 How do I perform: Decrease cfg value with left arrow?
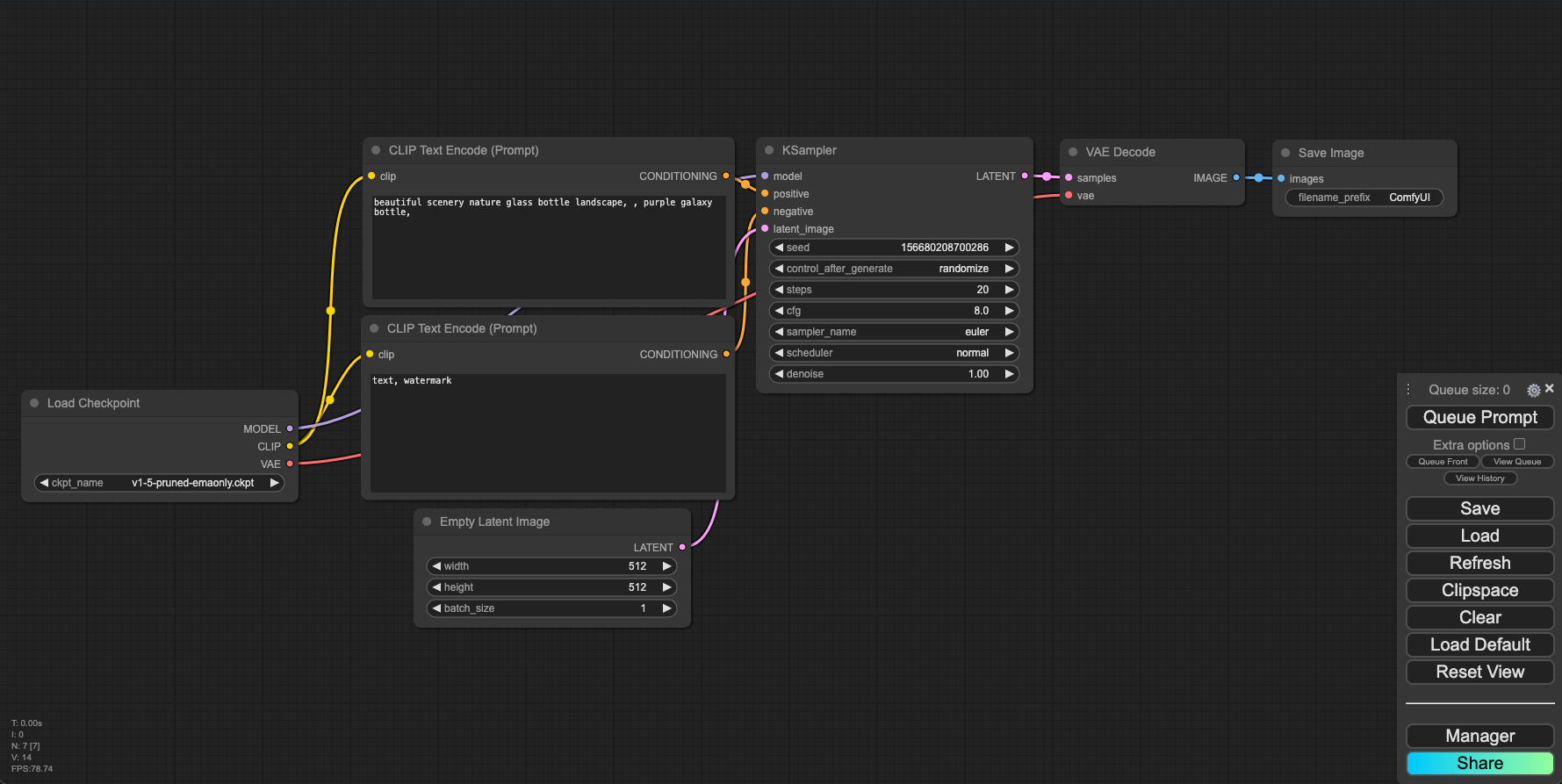pyautogui.click(x=779, y=311)
